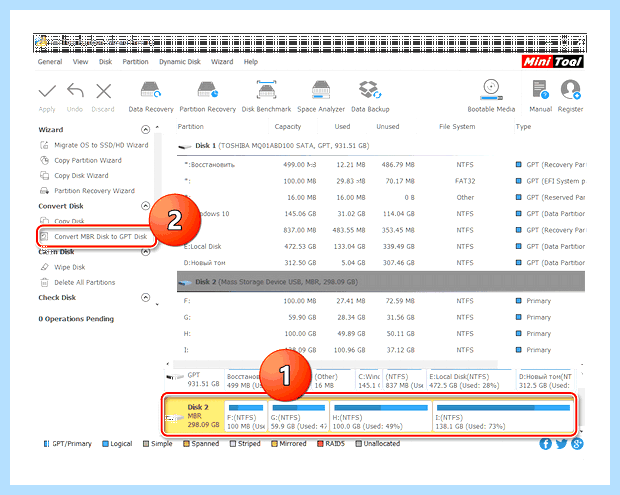Open the Partition menu
620x495 pixels.
click(x=135, y=62)
